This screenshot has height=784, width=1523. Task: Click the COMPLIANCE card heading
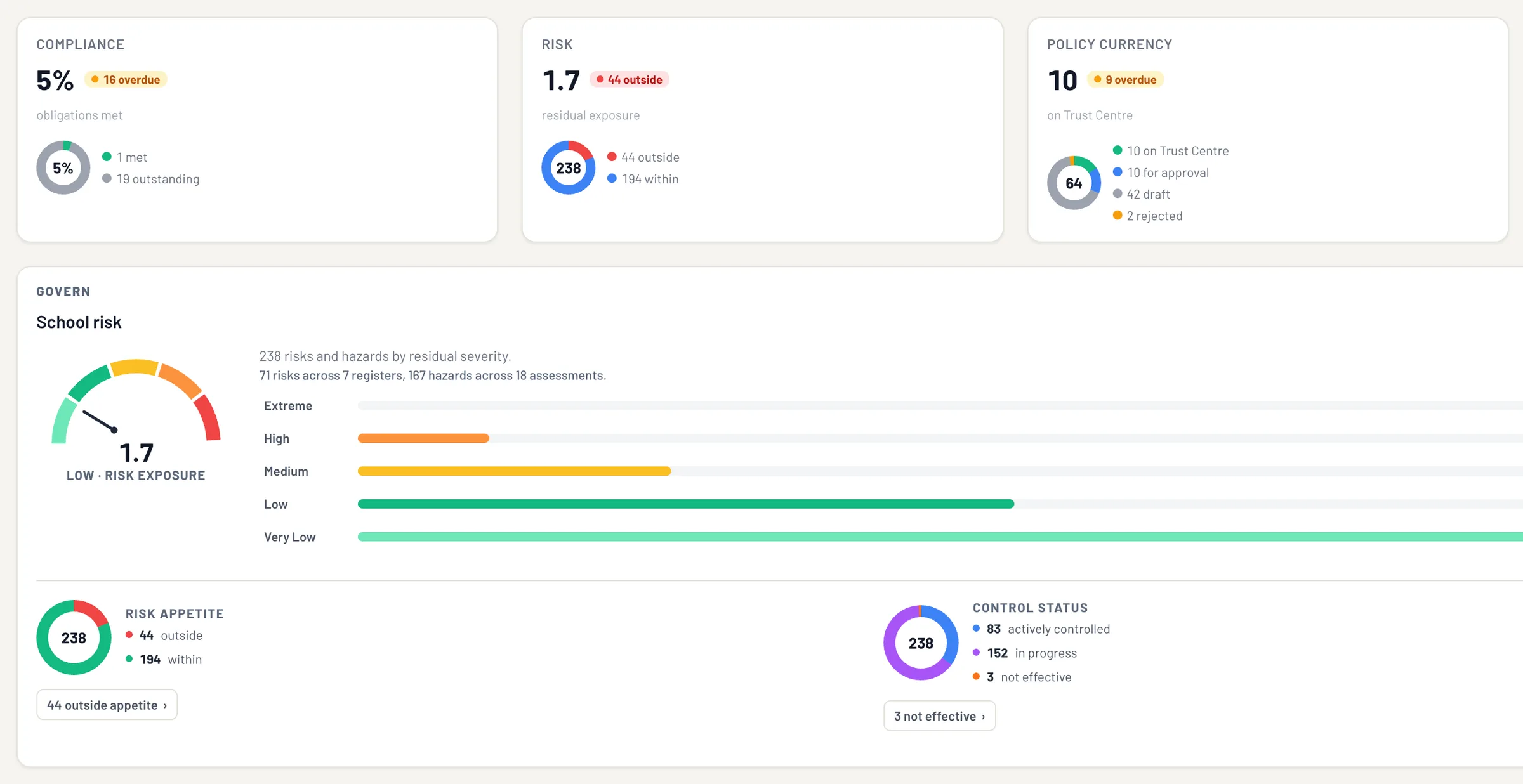[80, 44]
